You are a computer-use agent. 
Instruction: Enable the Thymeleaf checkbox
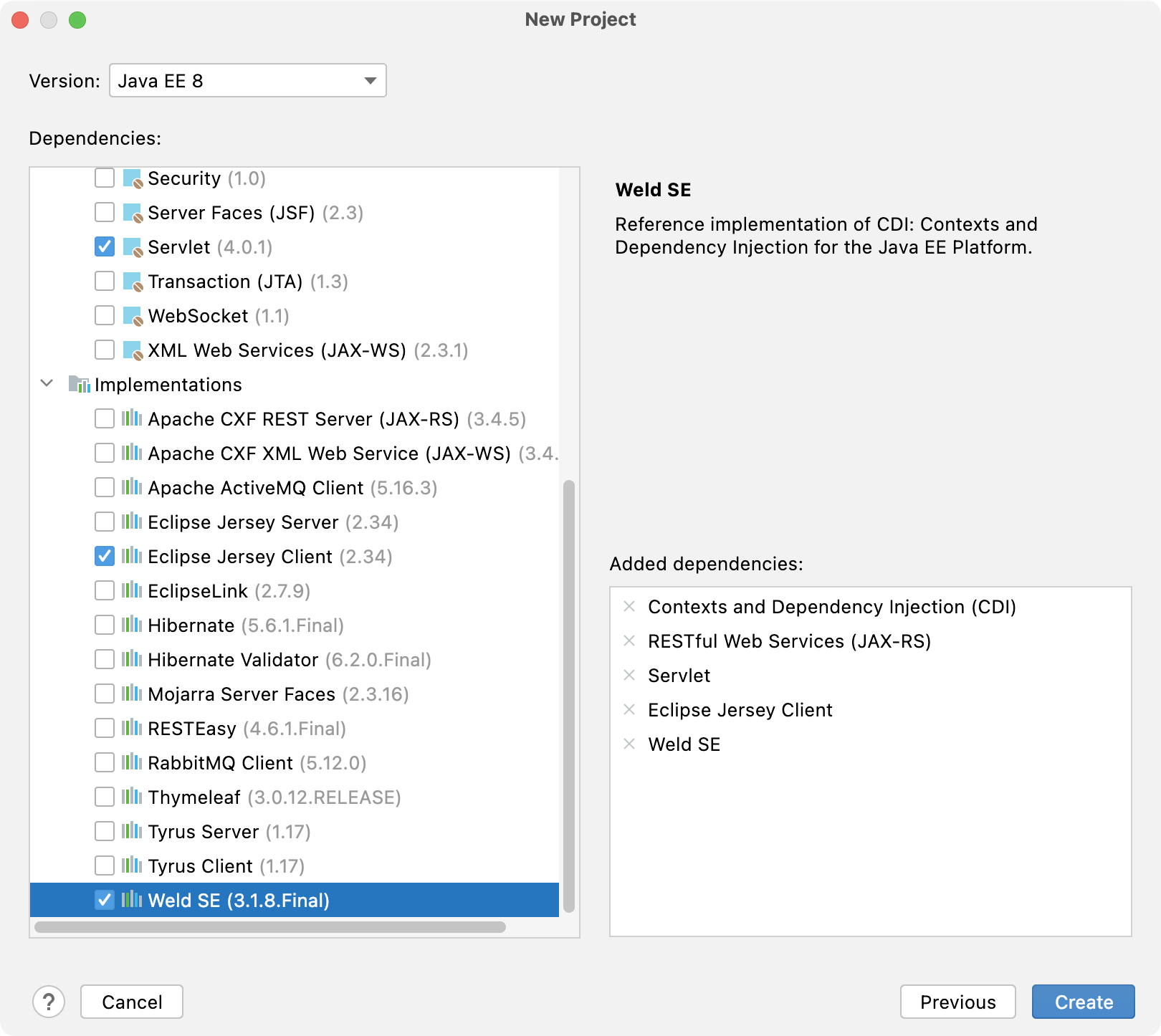tap(105, 797)
